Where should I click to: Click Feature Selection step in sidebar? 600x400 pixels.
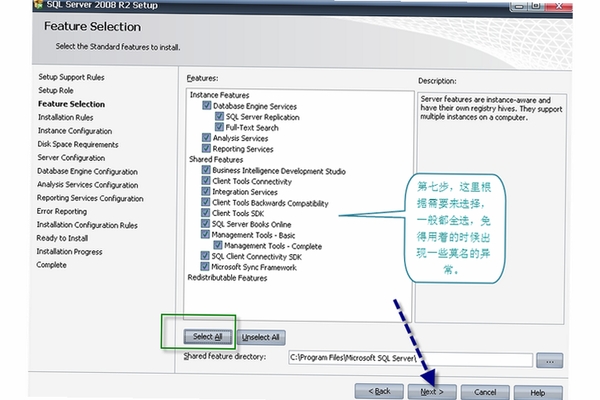click(72, 104)
